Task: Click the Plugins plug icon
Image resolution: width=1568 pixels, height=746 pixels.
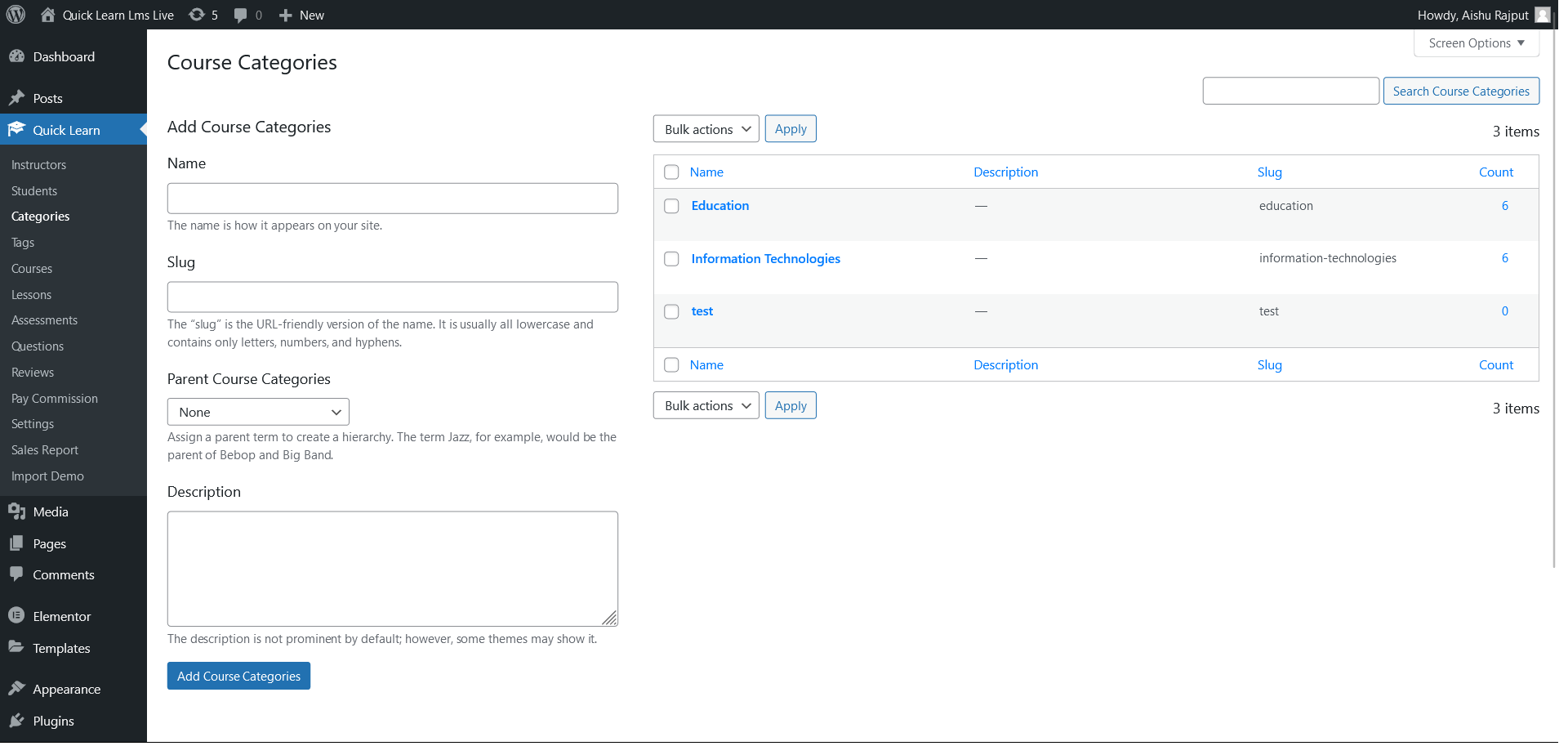Action: (x=16, y=721)
